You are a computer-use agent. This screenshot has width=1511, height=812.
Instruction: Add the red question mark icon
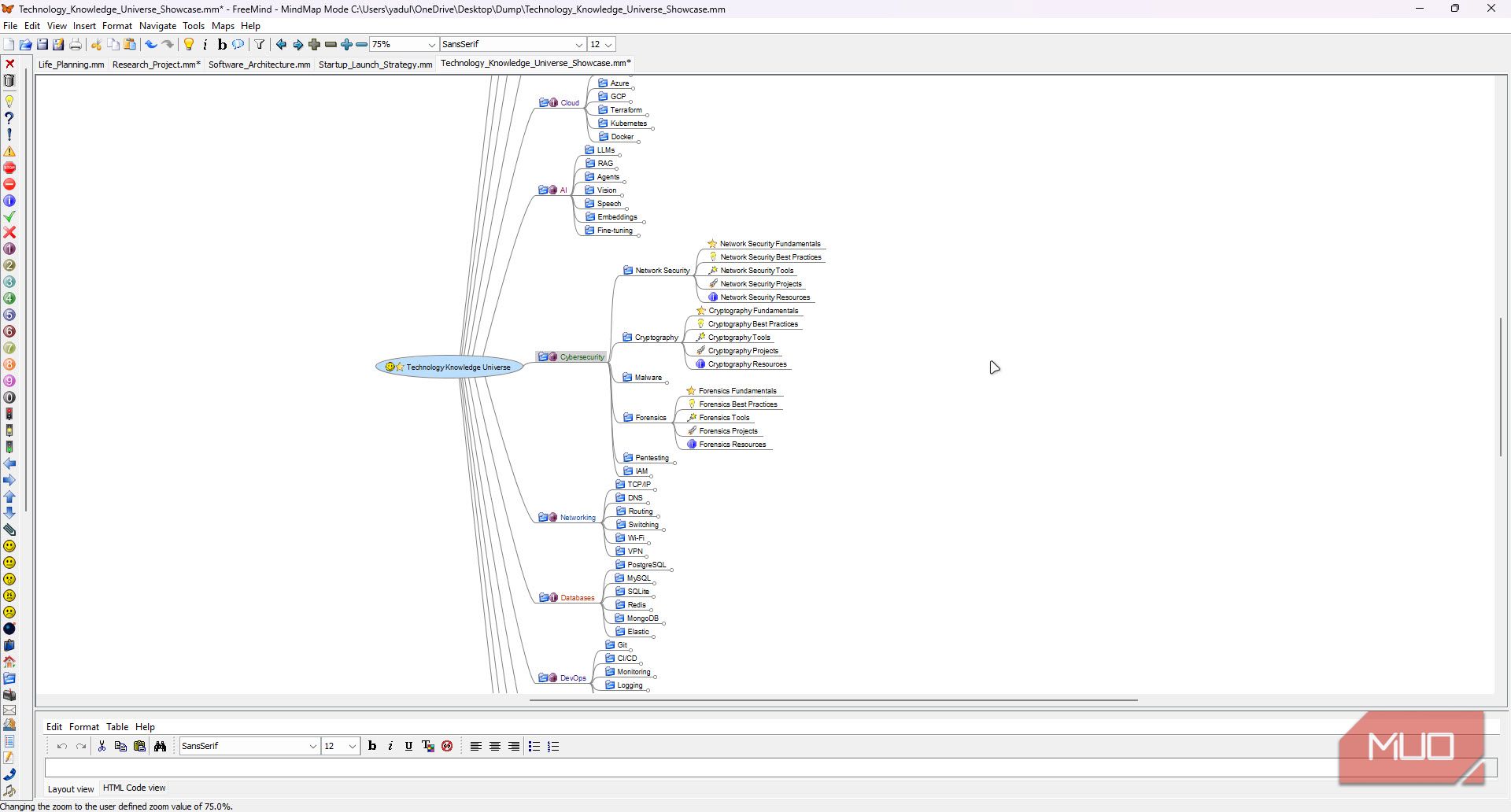pos(9,118)
